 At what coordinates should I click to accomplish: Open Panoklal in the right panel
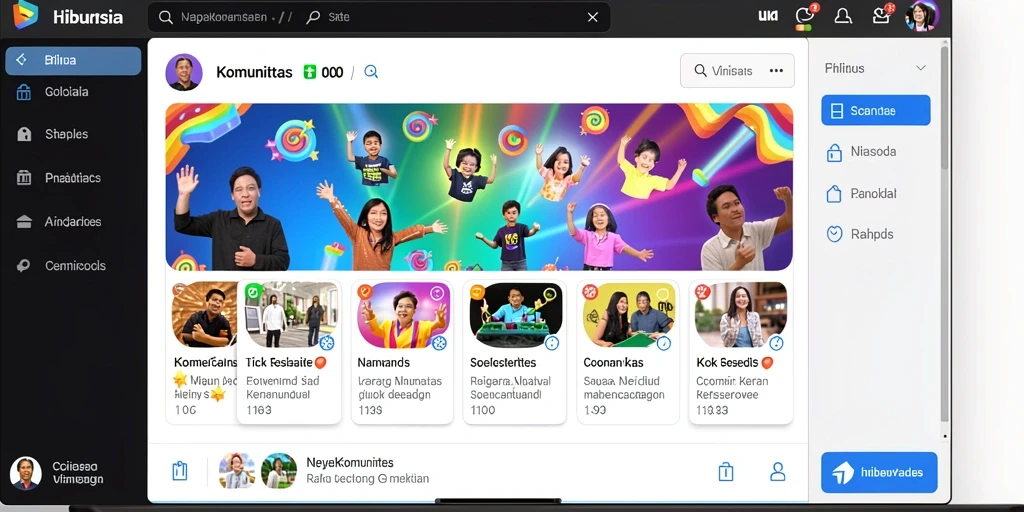(873, 194)
